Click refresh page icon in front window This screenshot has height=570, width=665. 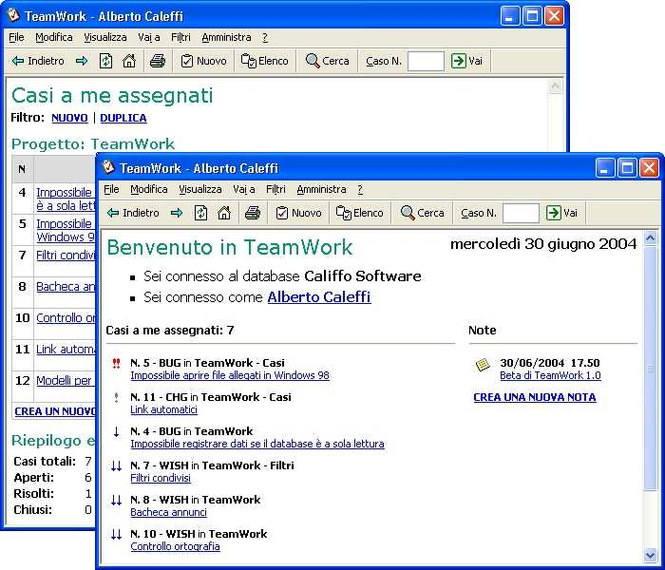click(201, 213)
